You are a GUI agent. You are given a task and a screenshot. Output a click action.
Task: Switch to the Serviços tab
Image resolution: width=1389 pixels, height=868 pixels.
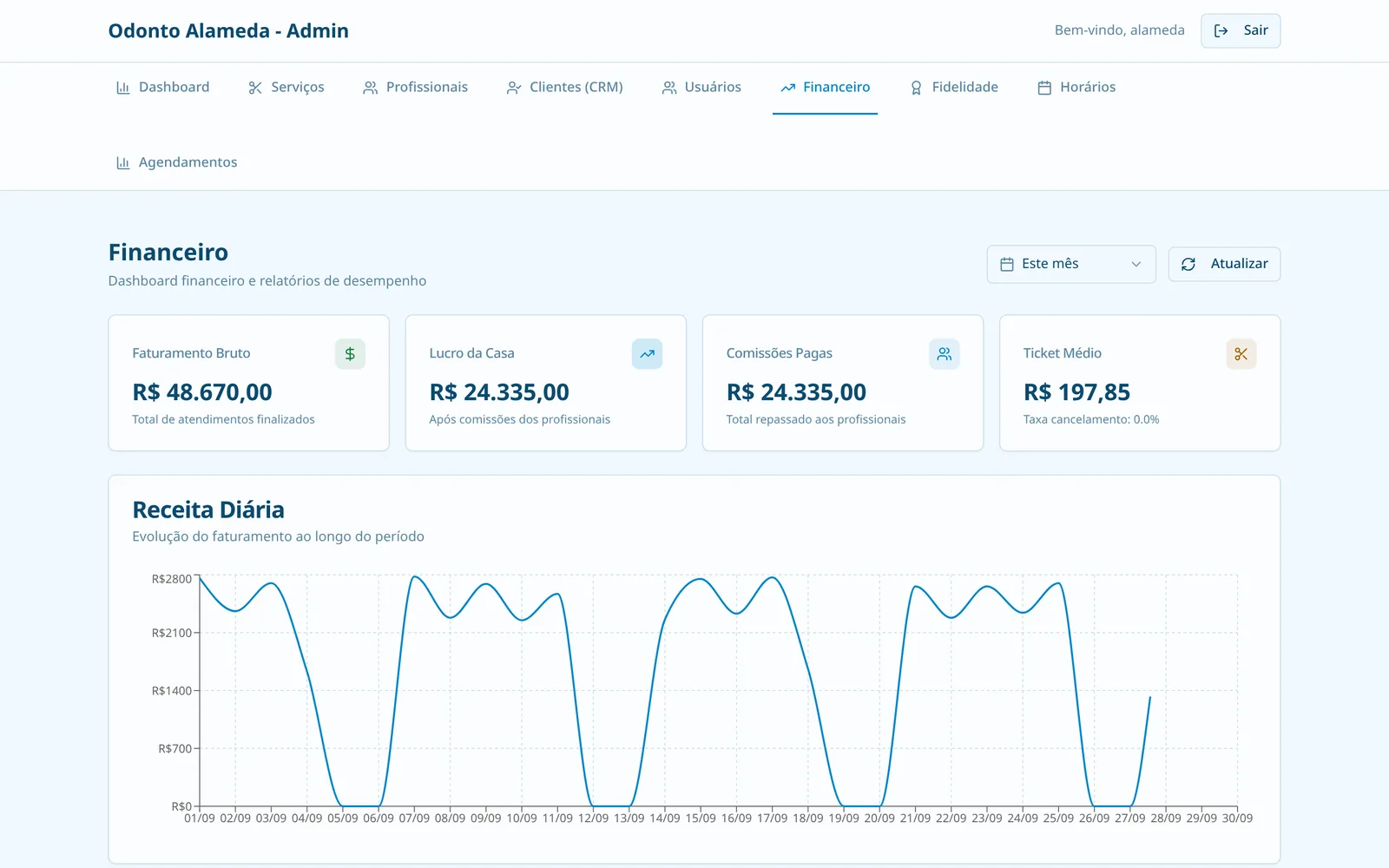286,87
